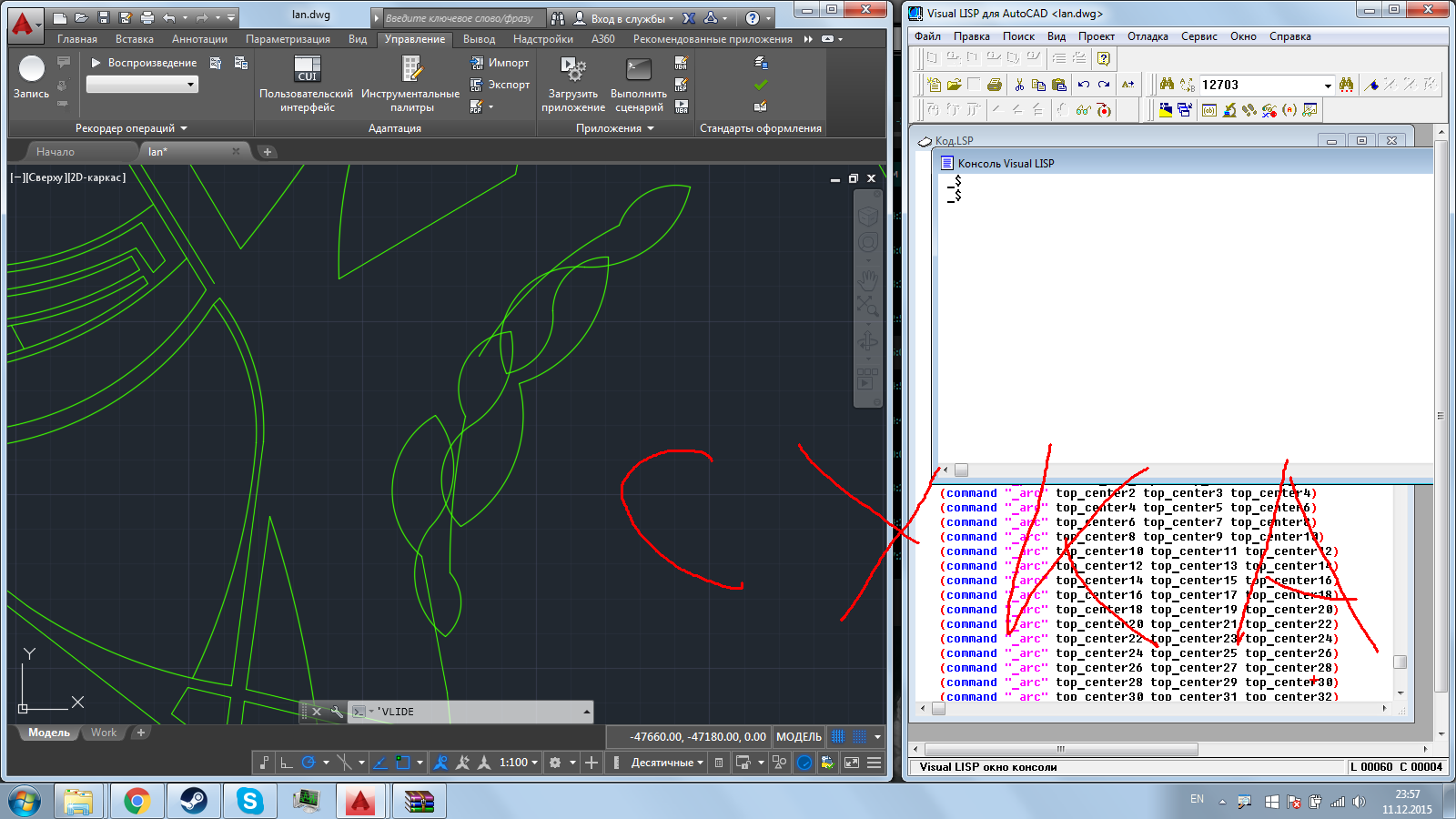The width and height of the screenshot is (1456, 819).
Task: Expand the Рекордер операций panel
Action: [x=131, y=128]
